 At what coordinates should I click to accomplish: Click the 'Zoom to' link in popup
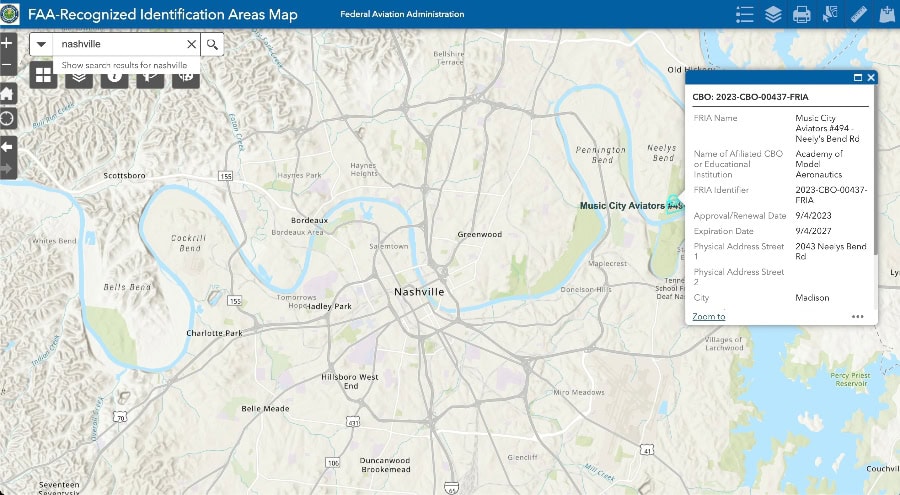709,316
